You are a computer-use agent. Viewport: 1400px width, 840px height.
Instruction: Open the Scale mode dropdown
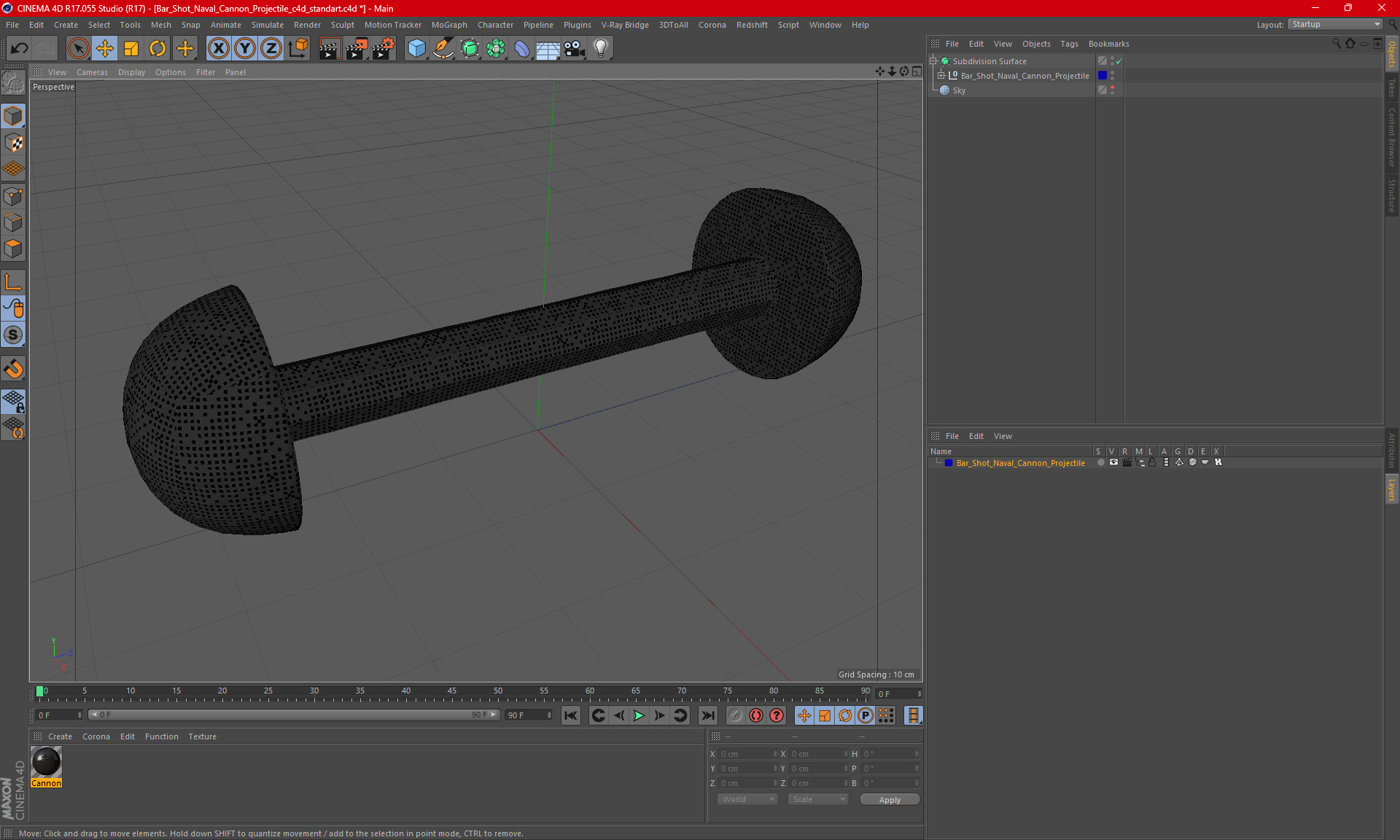point(818,799)
